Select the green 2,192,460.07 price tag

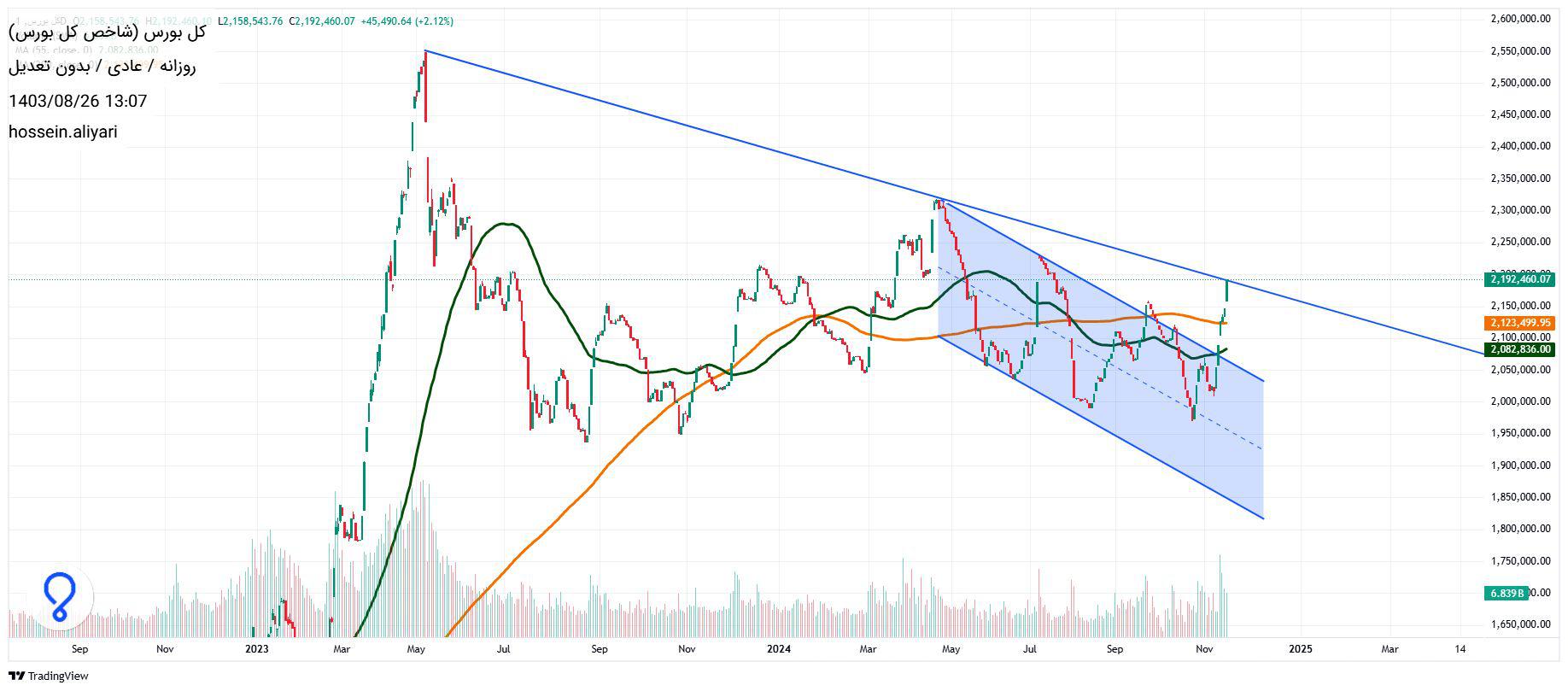pyautogui.click(x=1521, y=279)
